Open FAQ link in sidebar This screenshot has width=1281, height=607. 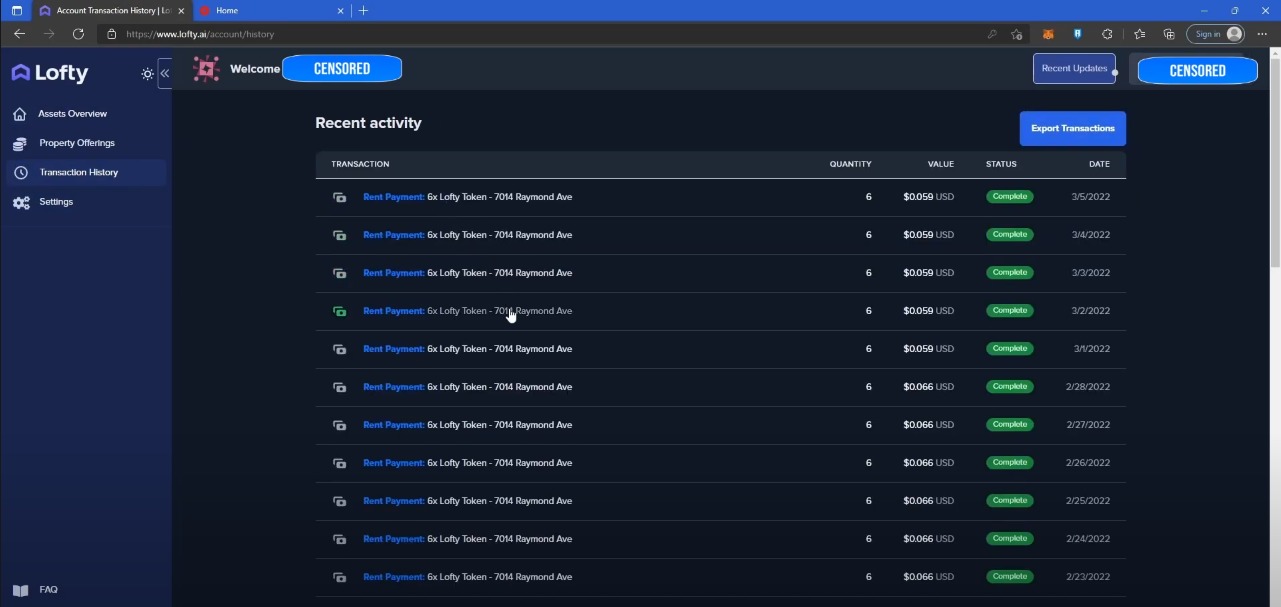coord(48,590)
